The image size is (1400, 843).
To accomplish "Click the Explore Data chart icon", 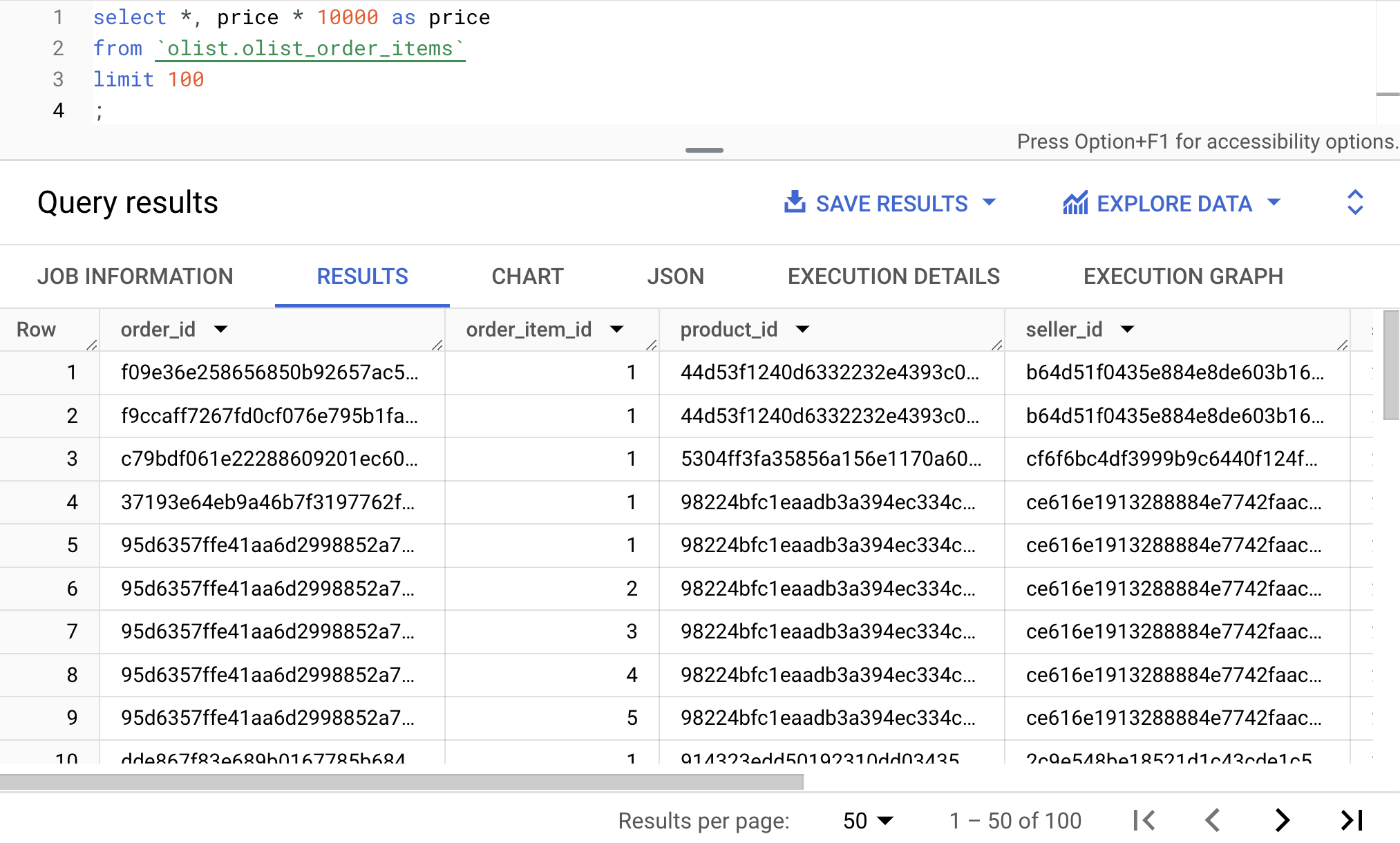I will click(x=1075, y=203).
